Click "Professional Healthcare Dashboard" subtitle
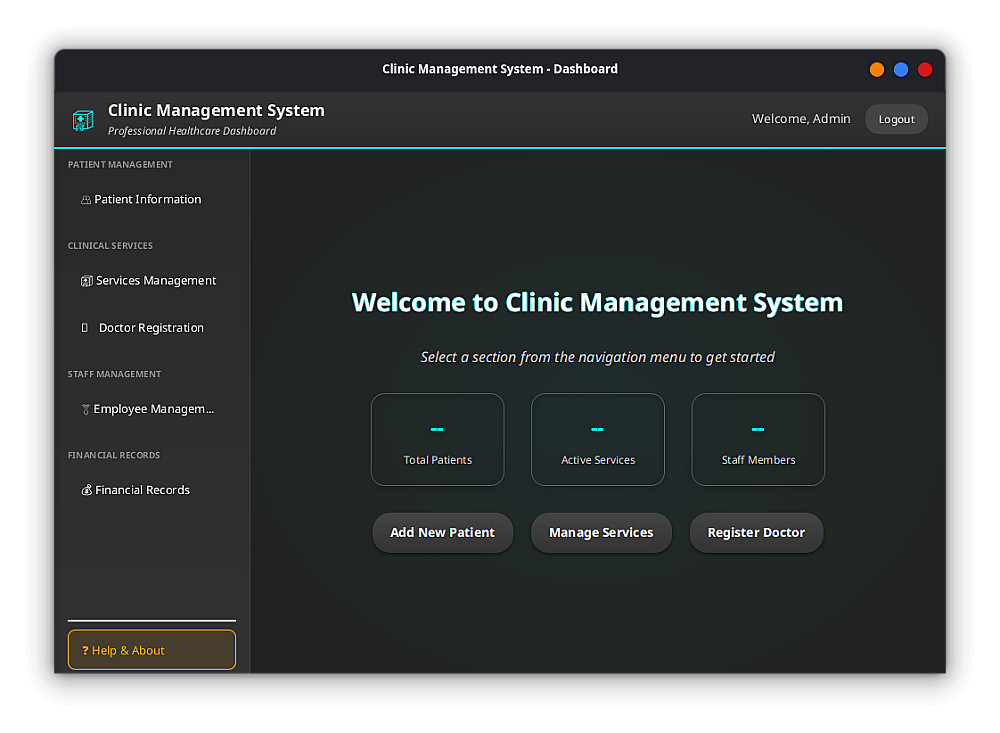This screenshot has width=1000, height=733. [x=192, y=131]
